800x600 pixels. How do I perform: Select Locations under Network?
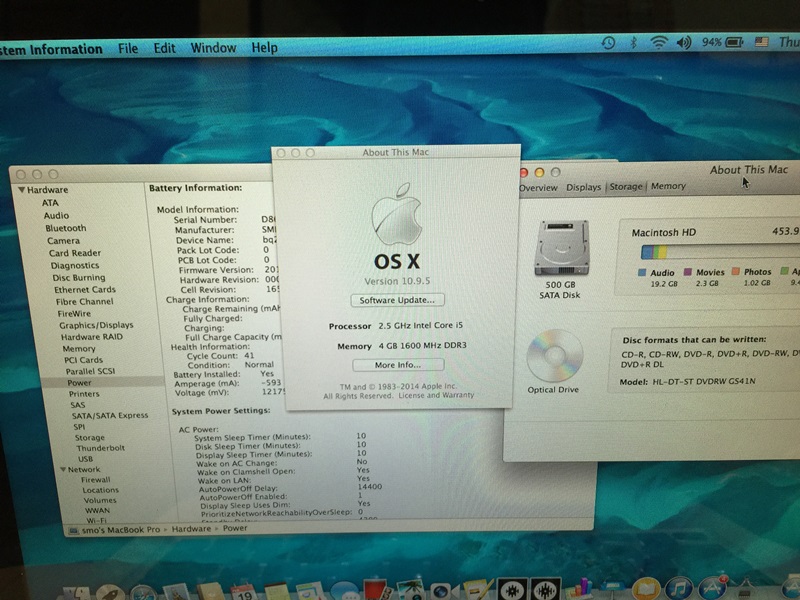click(x=101, y=490)
